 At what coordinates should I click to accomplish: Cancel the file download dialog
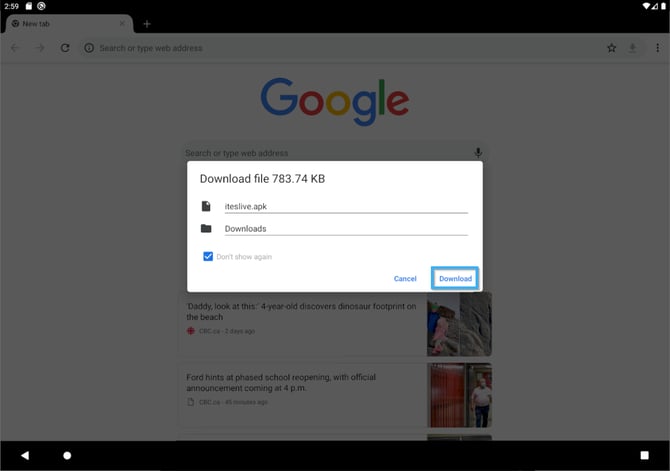point(405,279)
